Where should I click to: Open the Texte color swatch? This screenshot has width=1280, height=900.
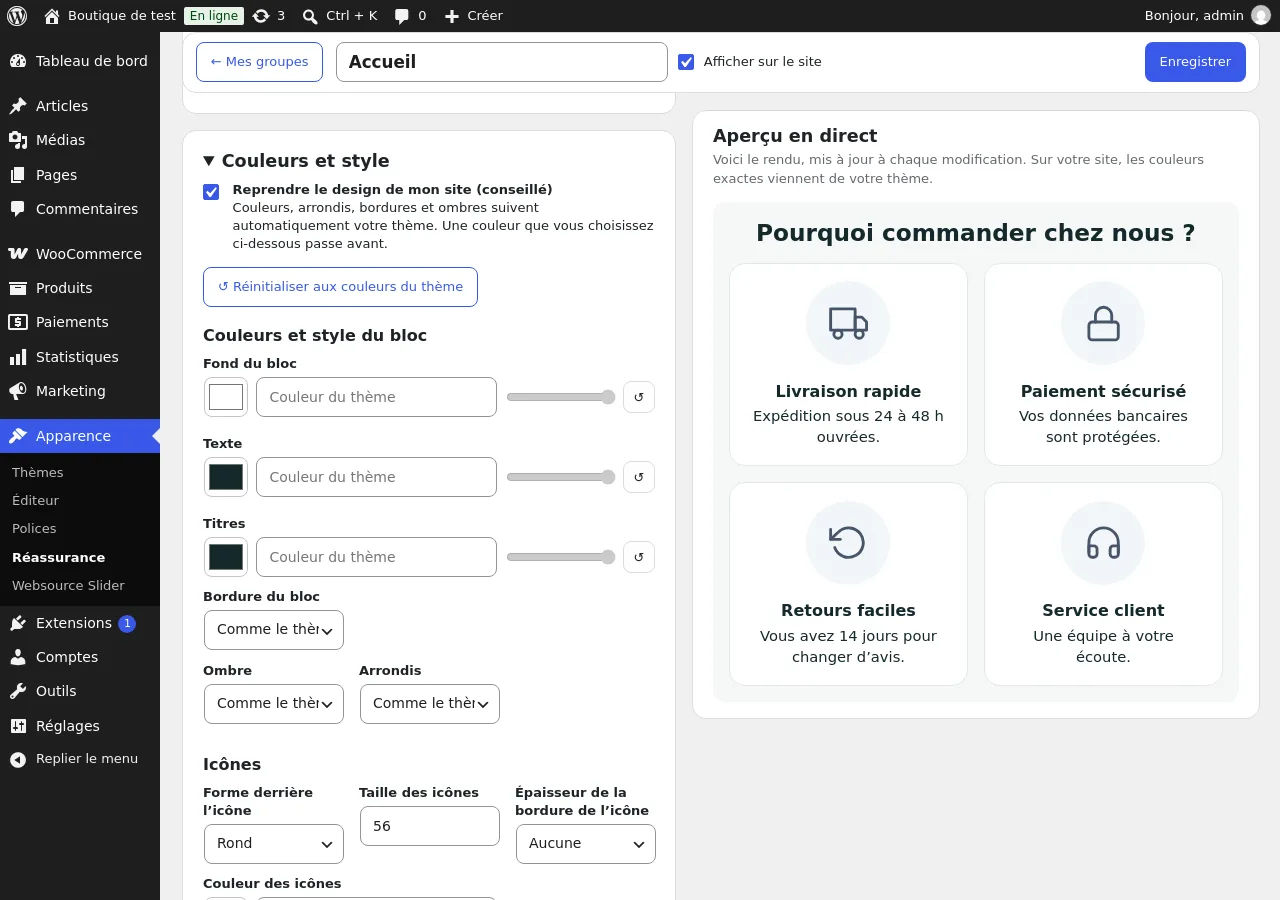226,477
